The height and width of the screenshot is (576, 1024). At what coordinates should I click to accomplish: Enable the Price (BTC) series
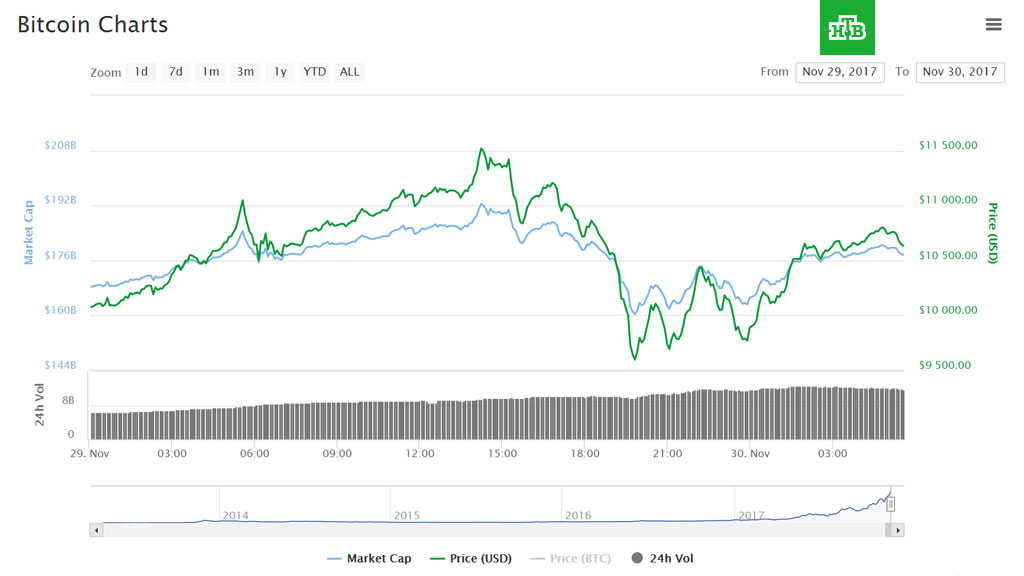tap(574, 558)
